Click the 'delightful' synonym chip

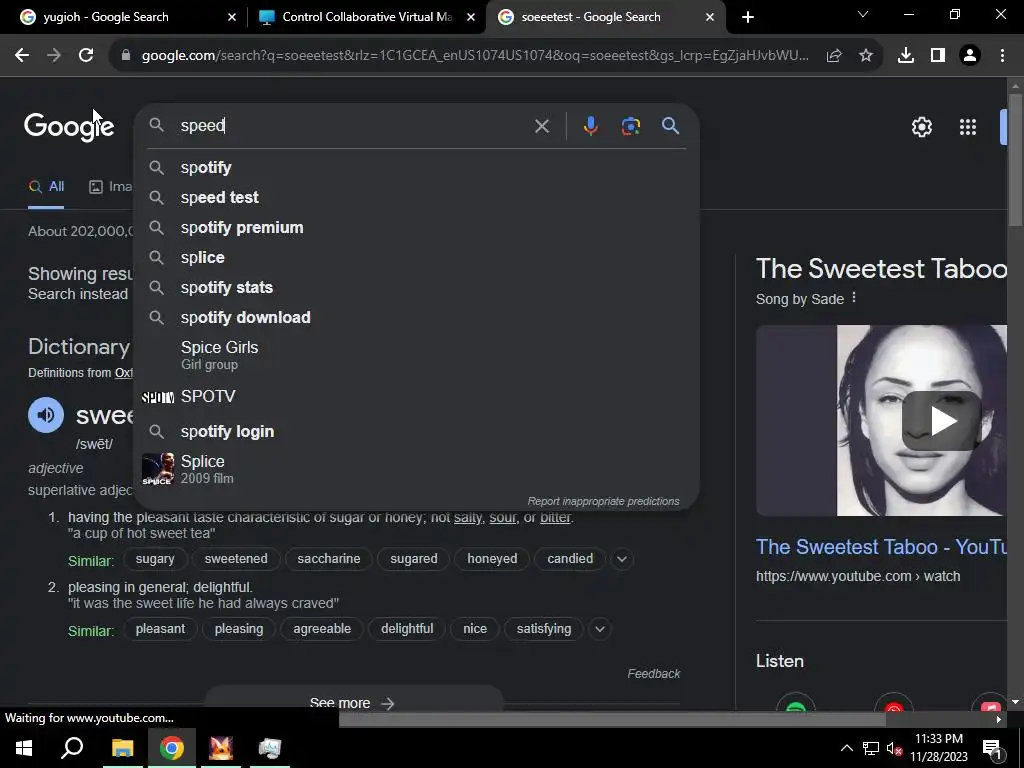407,629
